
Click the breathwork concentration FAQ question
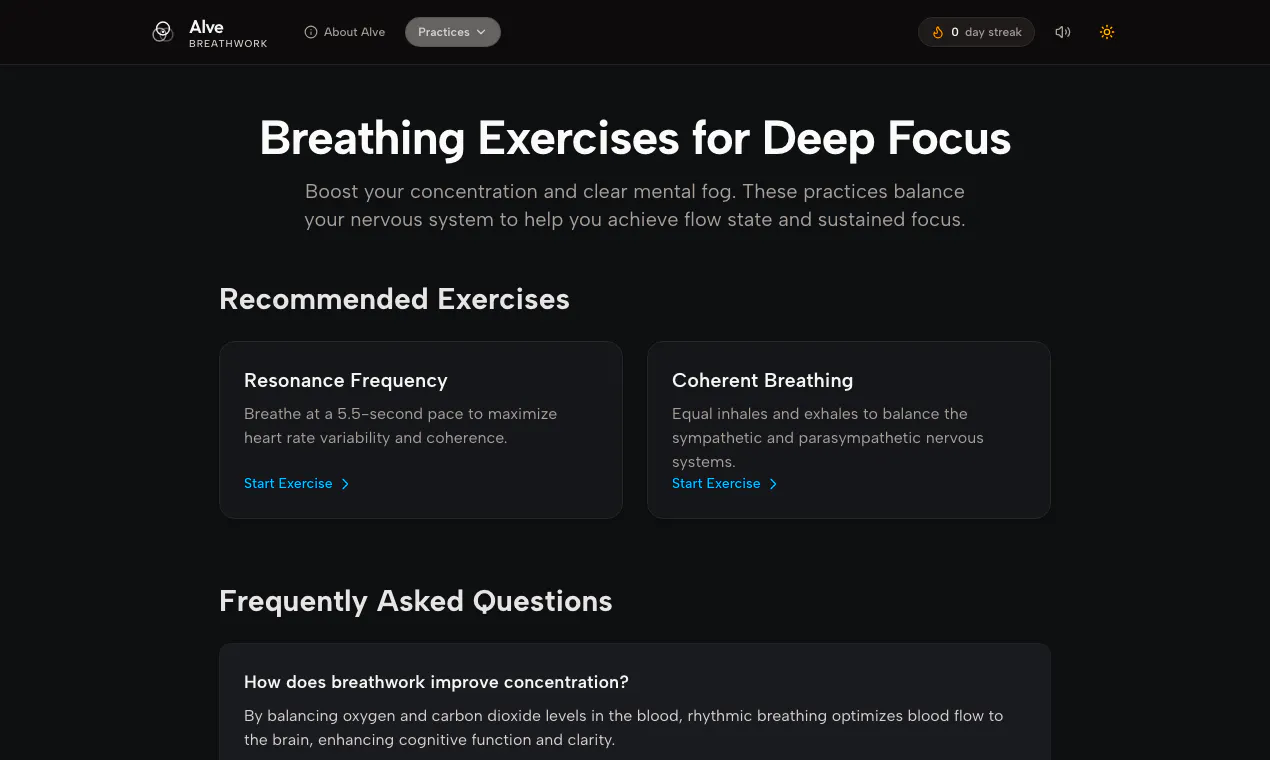[x=436, y=682]
